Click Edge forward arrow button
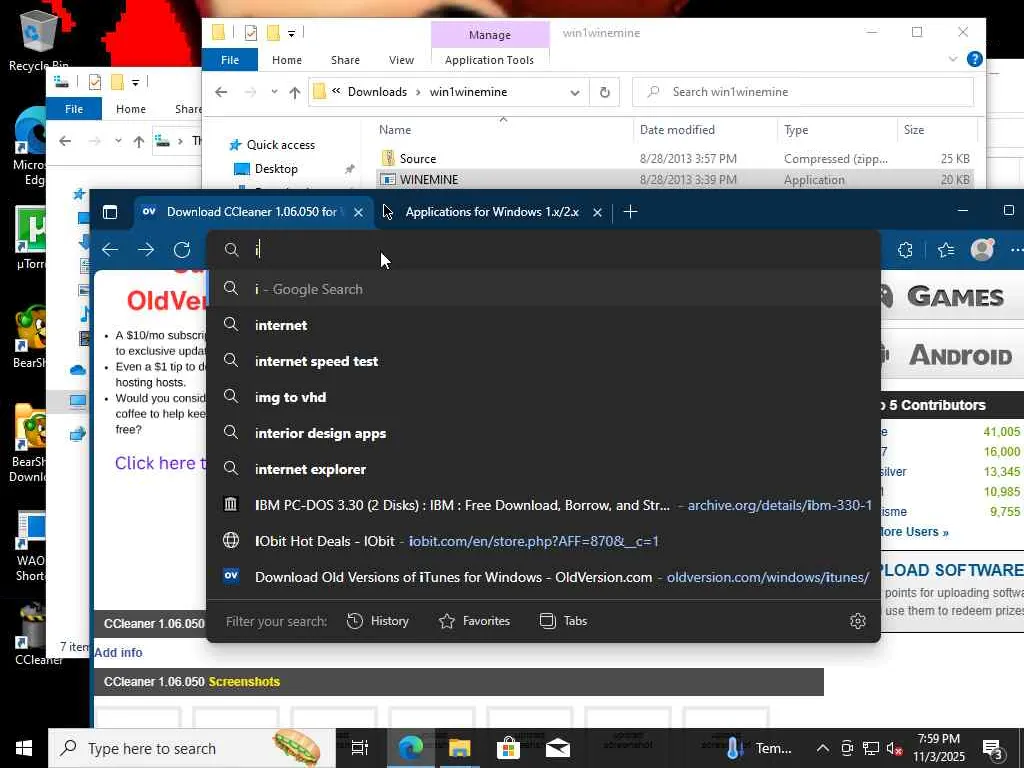 tap(146, 249)
